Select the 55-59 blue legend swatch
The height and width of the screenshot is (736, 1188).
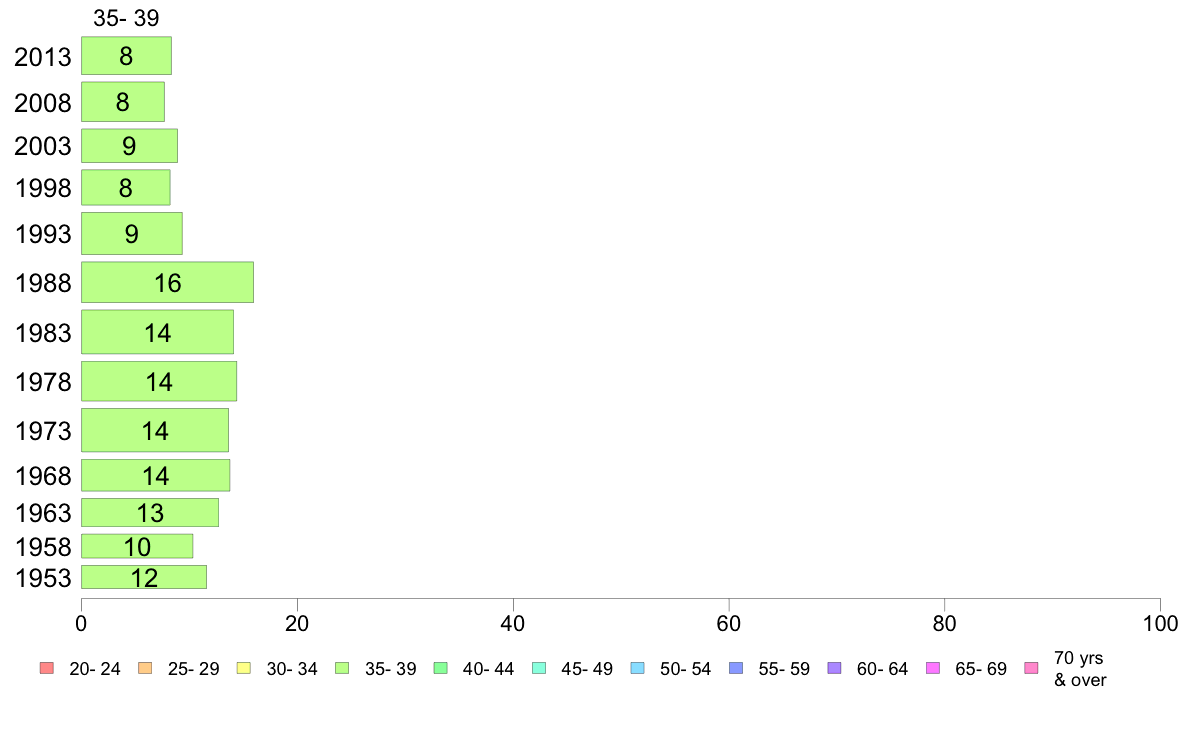tap(736, 668)
